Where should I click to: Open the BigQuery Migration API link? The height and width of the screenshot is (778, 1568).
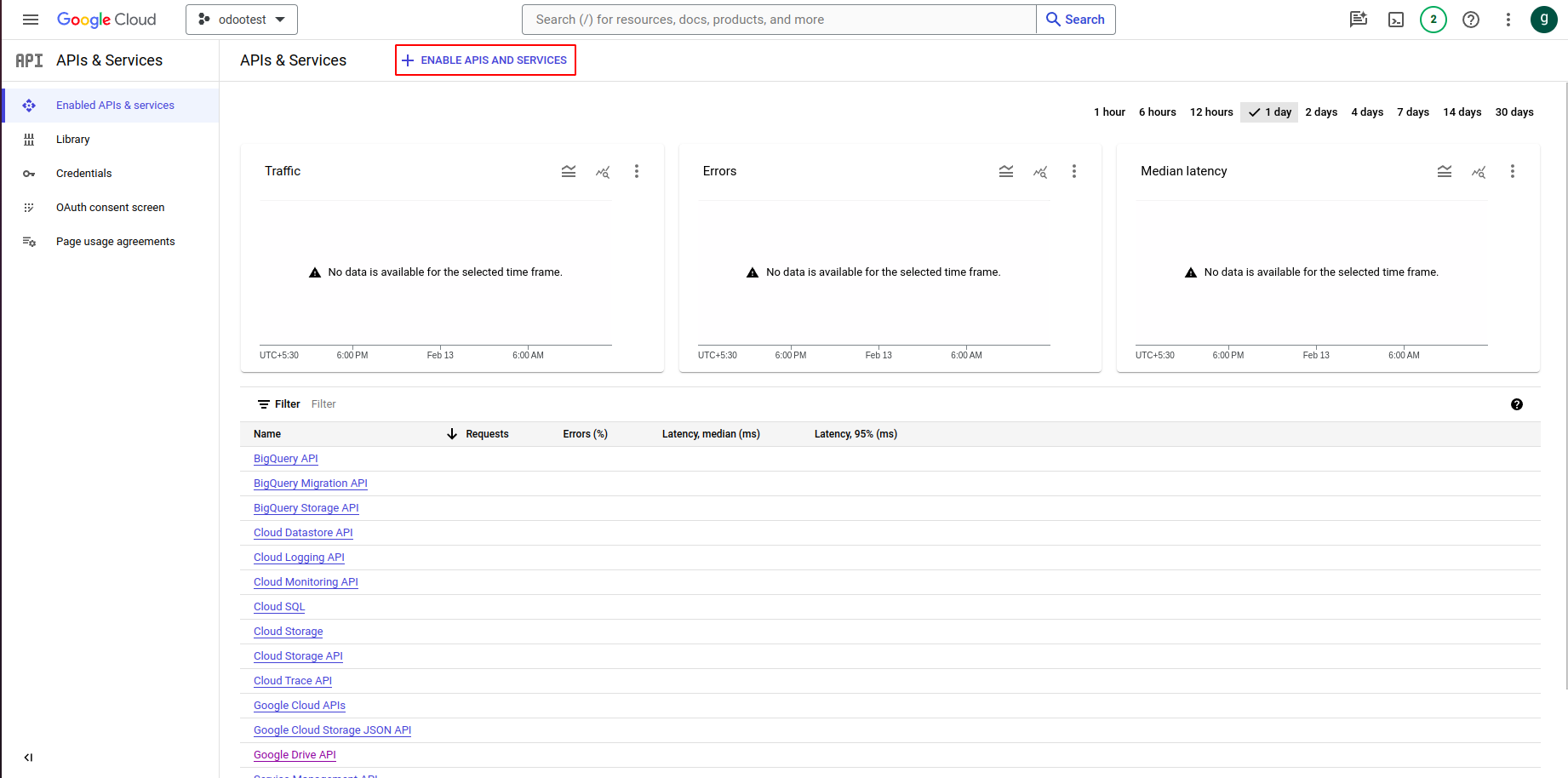[x=311, y=483]
